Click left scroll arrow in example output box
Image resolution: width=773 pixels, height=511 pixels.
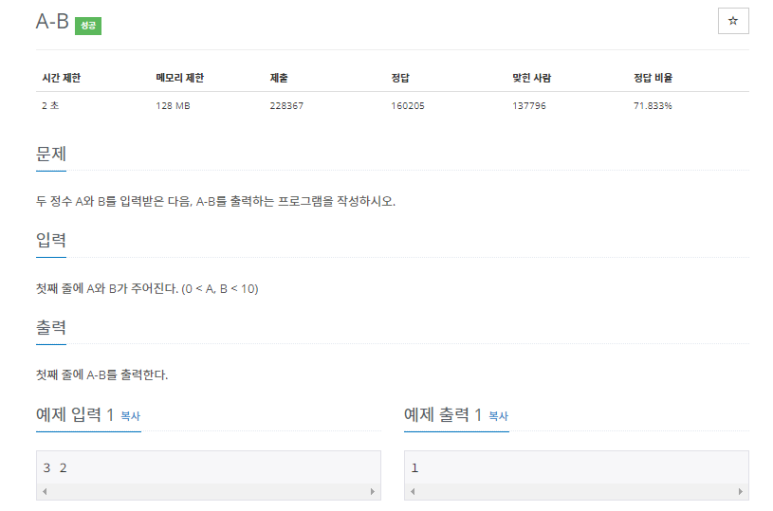pyautogui.click(x=413, y=491)
